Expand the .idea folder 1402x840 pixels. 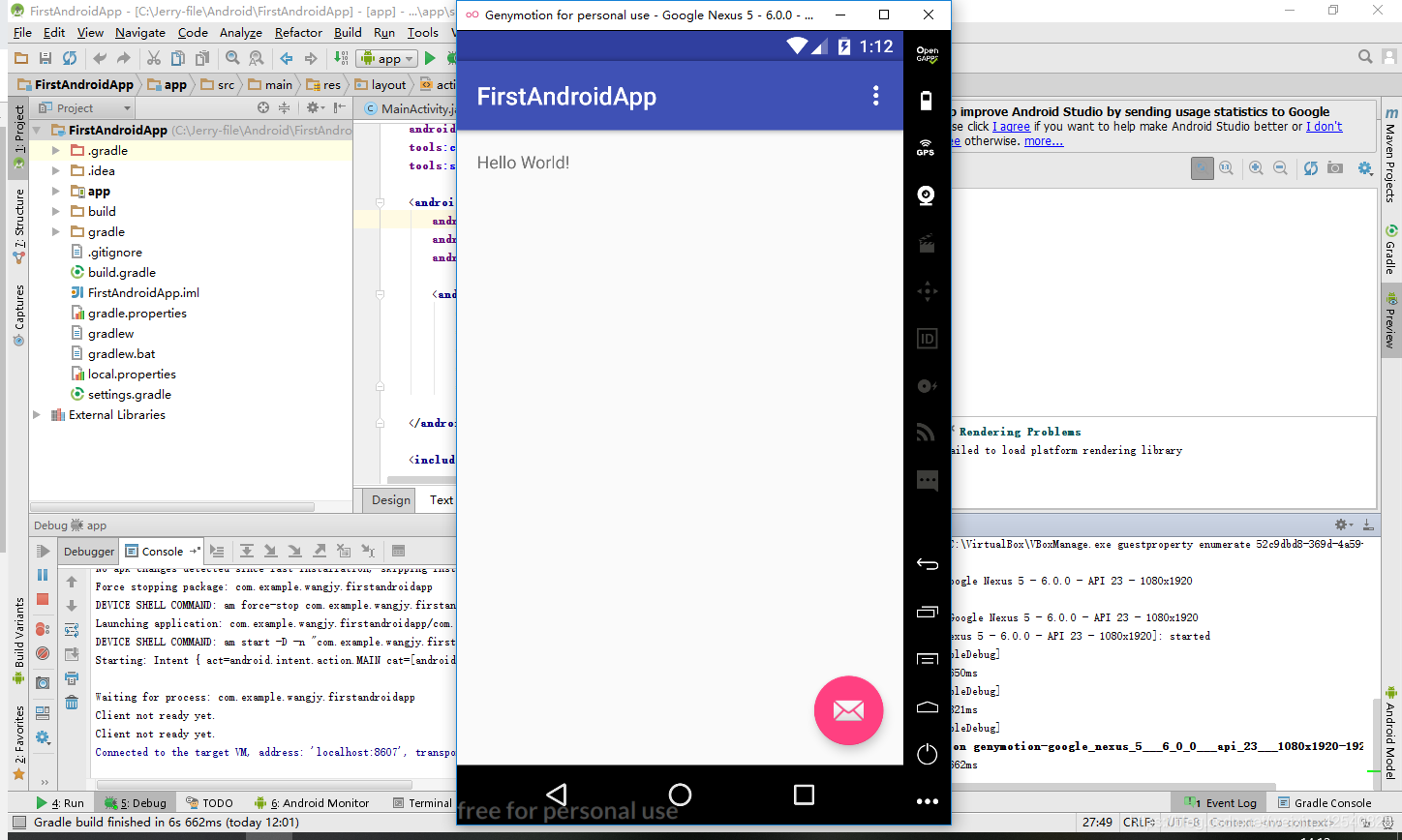(55, 171)
